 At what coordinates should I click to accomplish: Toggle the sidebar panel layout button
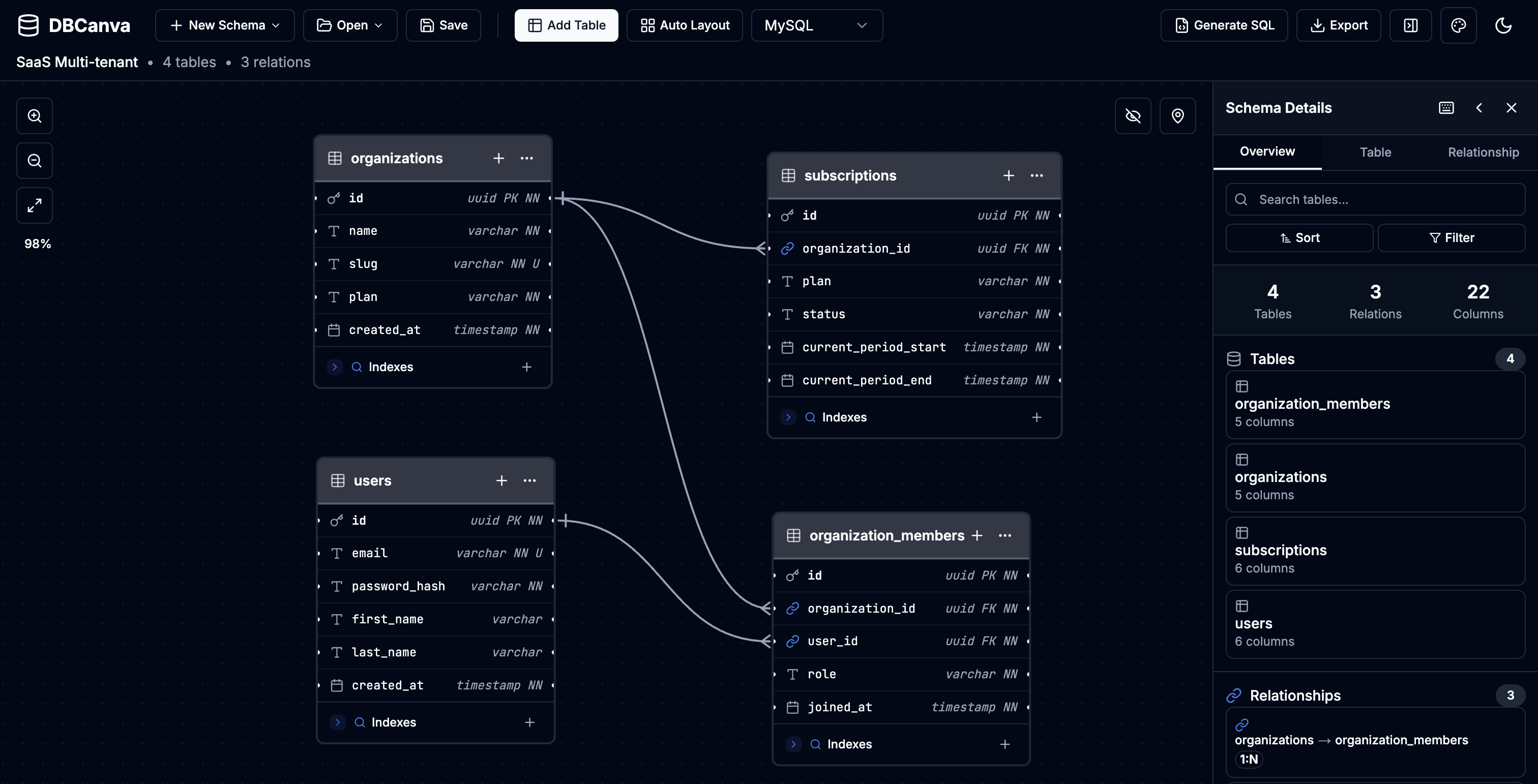pyautogui.click(x=1410, y=25)
